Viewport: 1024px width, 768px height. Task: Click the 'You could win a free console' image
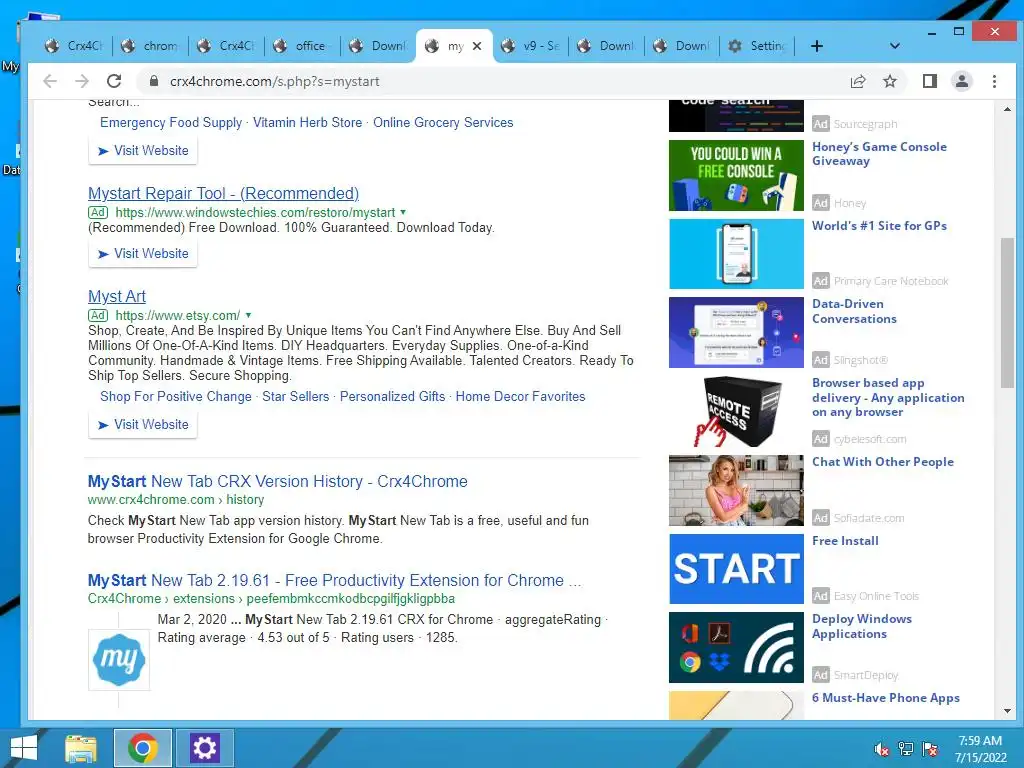pyautogui.click(x=736, y=175)
